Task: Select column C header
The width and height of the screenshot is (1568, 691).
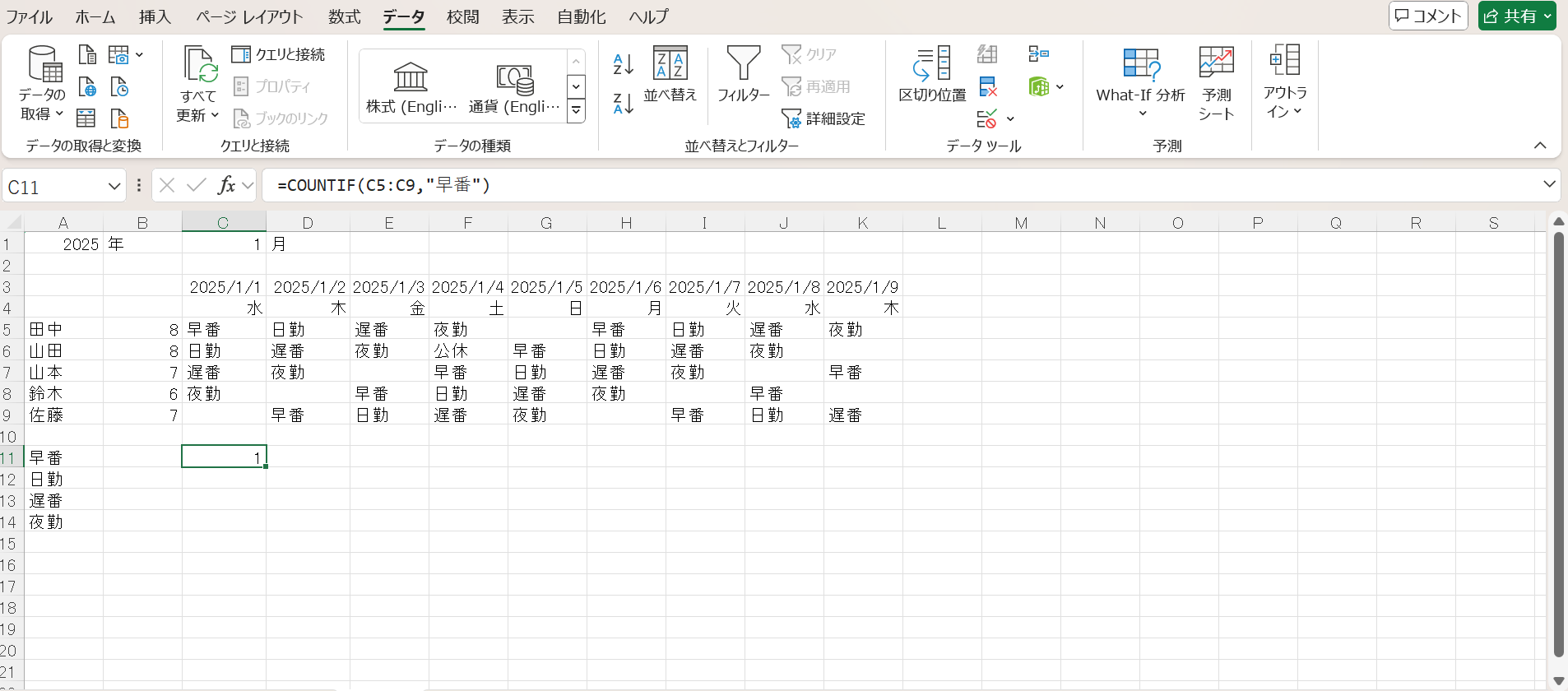Action: tap(223, 222)
